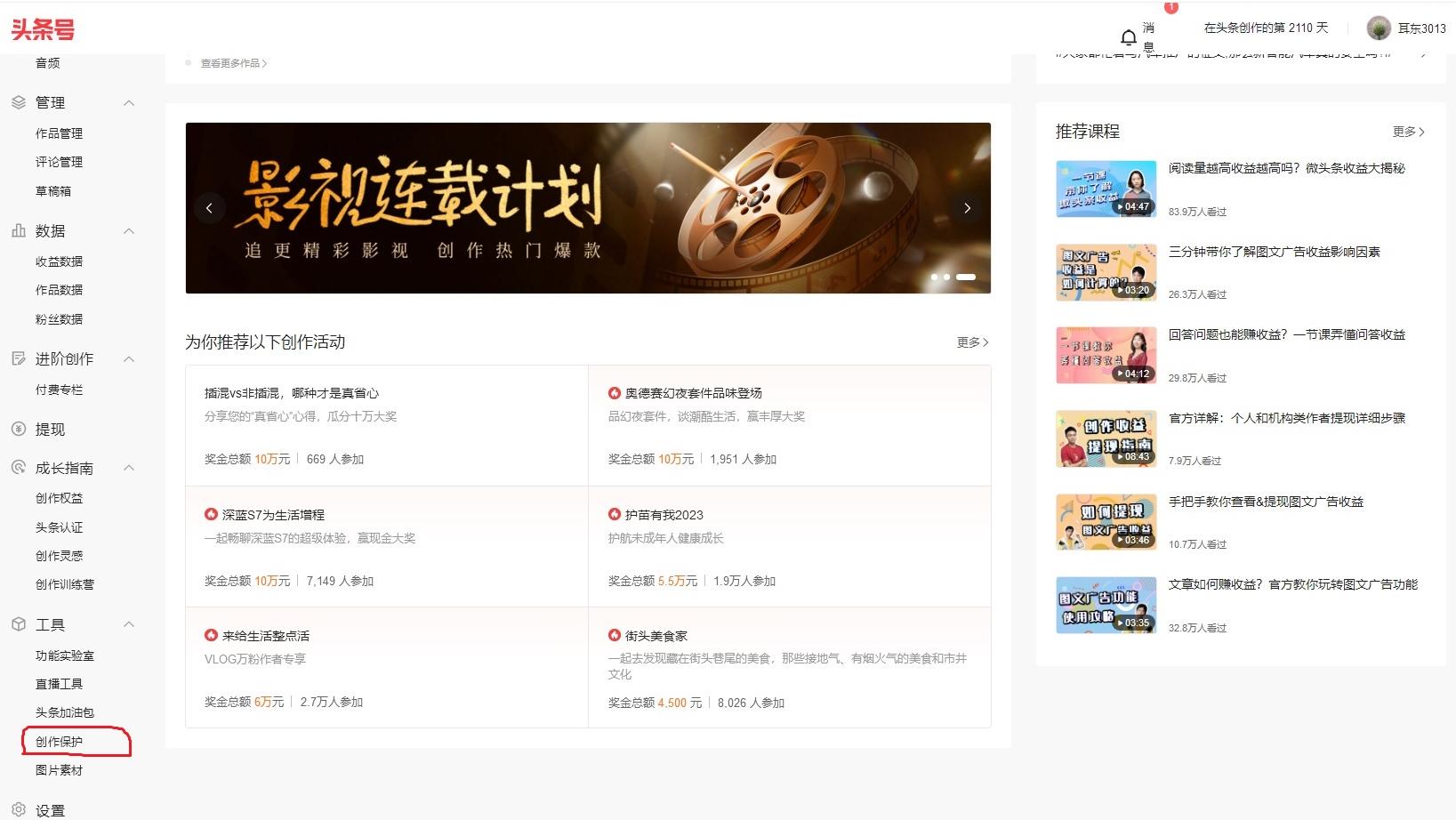Click the 进阶创作 pencil-document icon
This screenshot has width=1456, height=820.
17,358
